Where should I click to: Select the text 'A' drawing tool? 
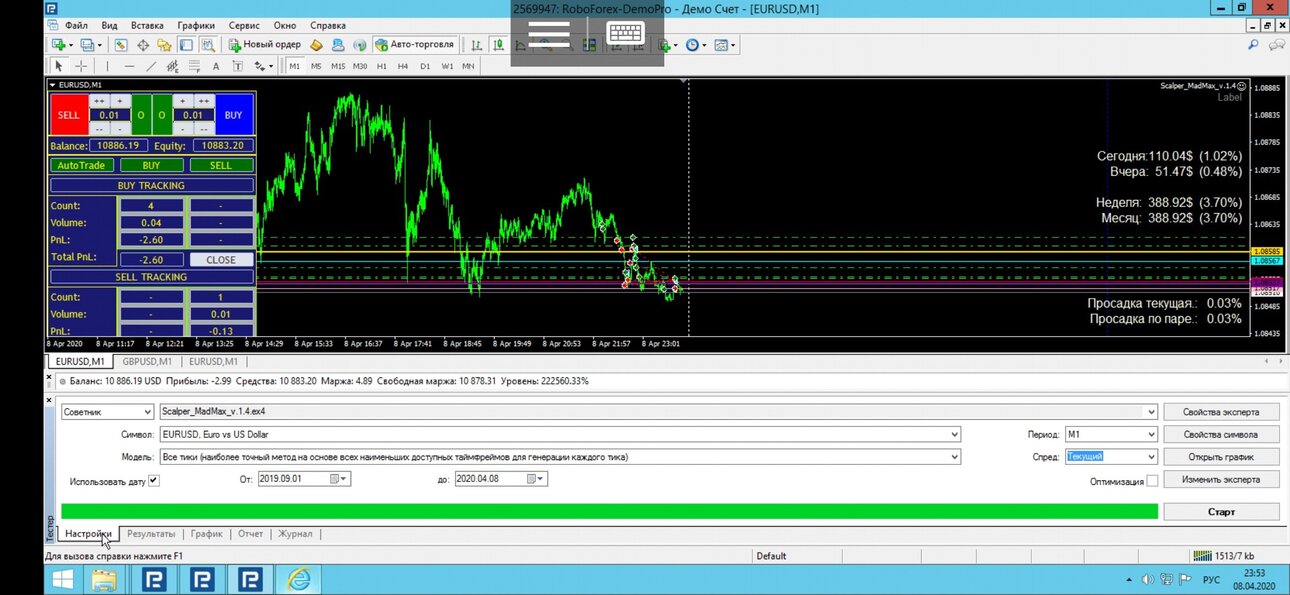coord(216,66)
